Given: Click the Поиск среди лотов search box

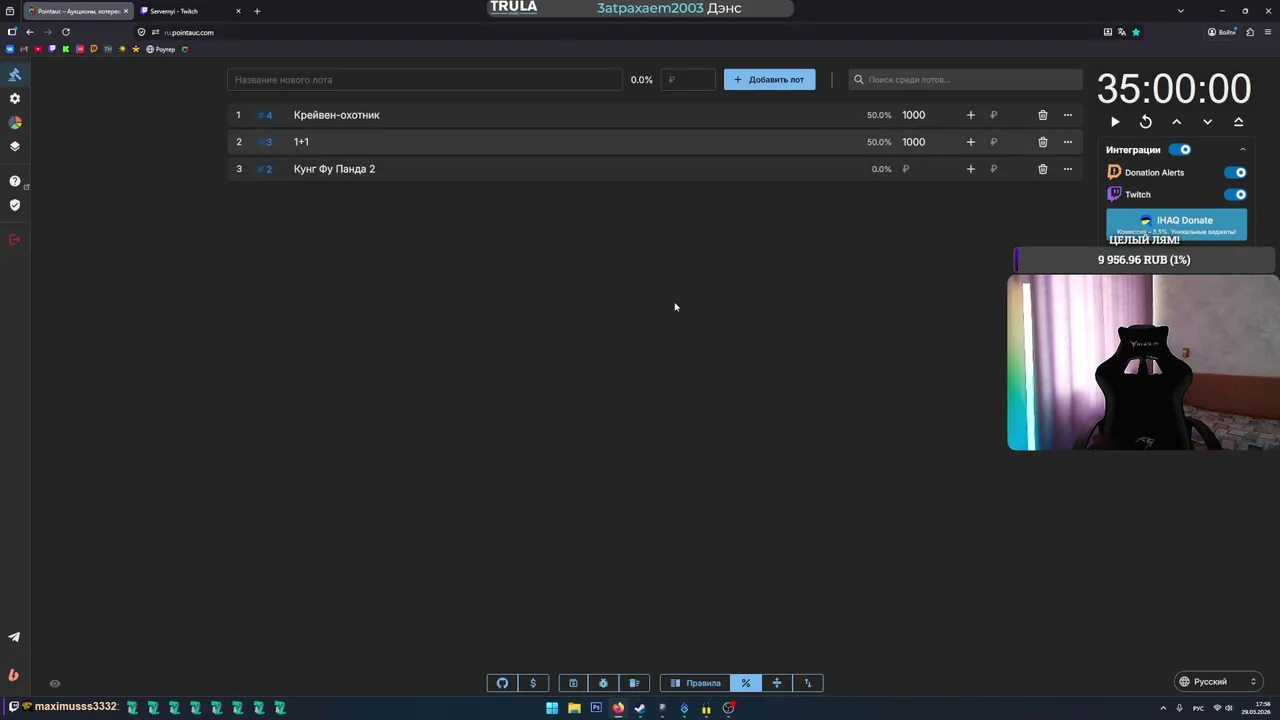Looking at the screenshot, I should [x=966, y=80].
